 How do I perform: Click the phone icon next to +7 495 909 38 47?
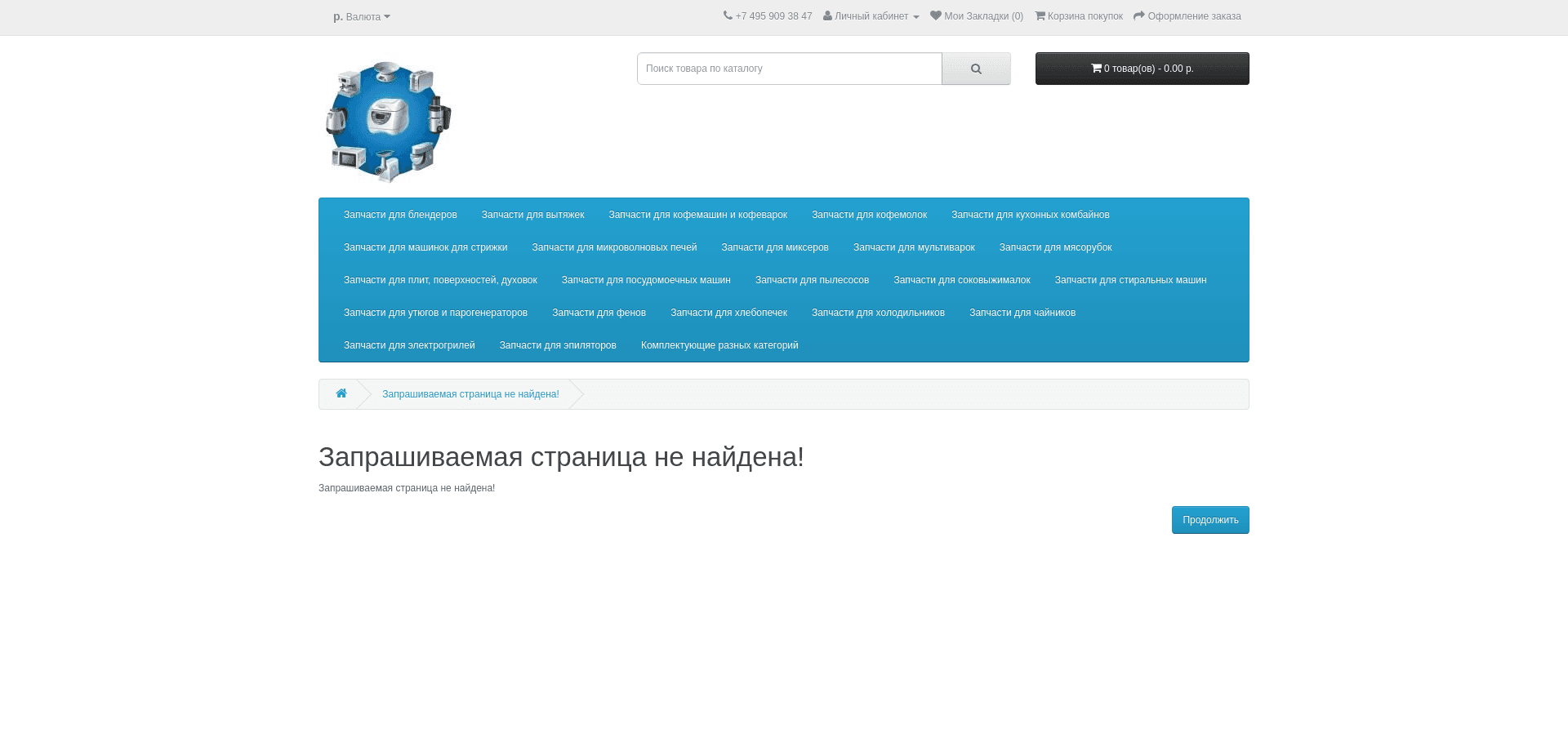click(728, 16)
